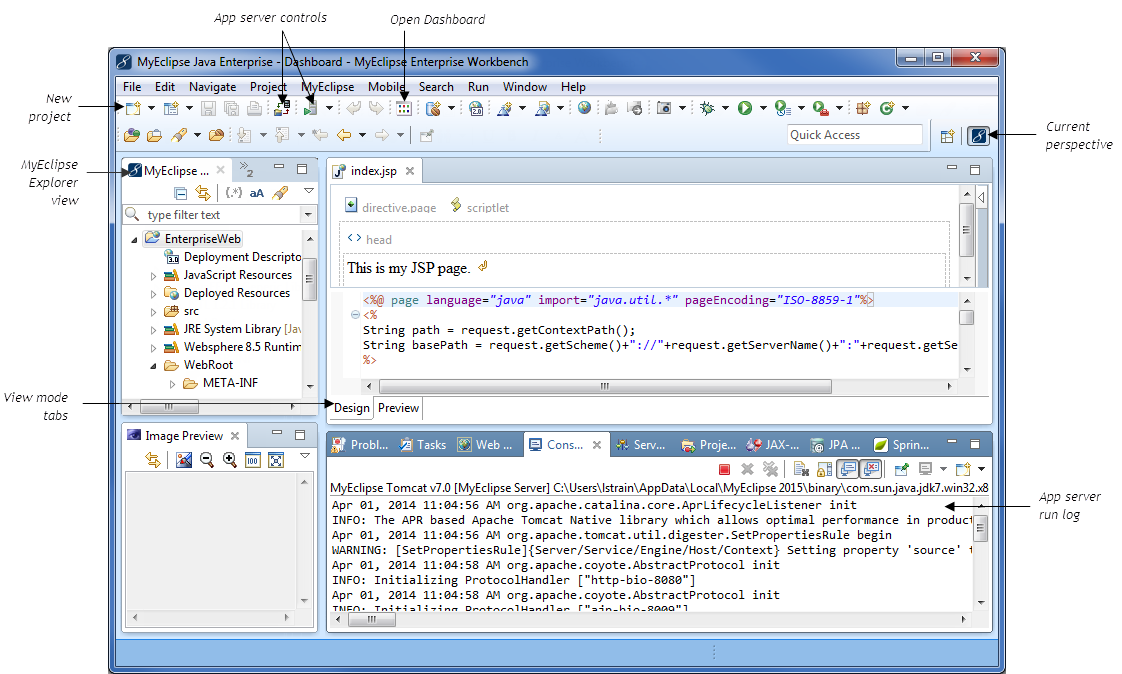The width and height of the screenshot is (1122, 674).
Task: Click the Quick Access search field
Action: 854,135
